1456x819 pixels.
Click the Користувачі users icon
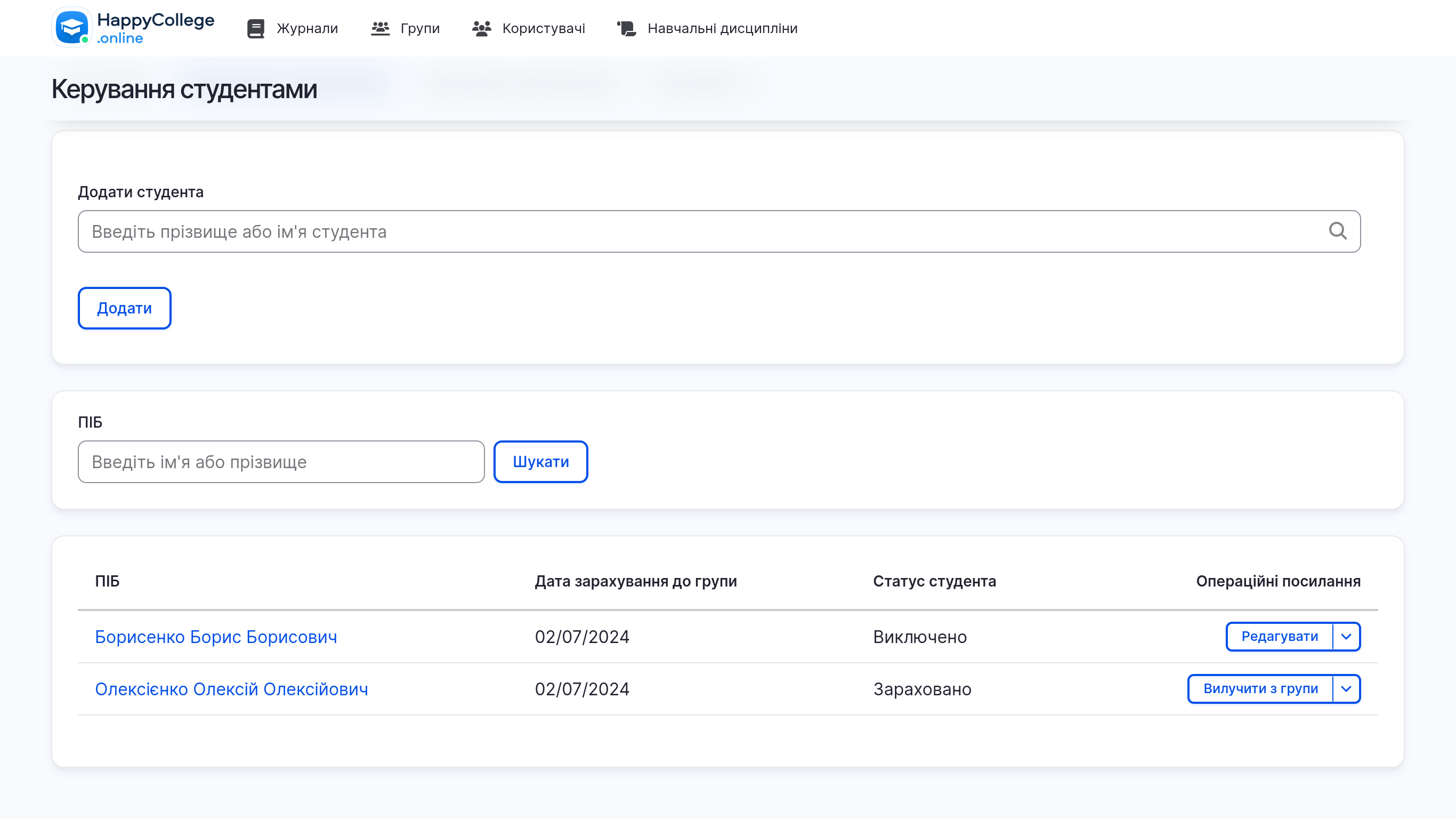[x=482, y=28]
